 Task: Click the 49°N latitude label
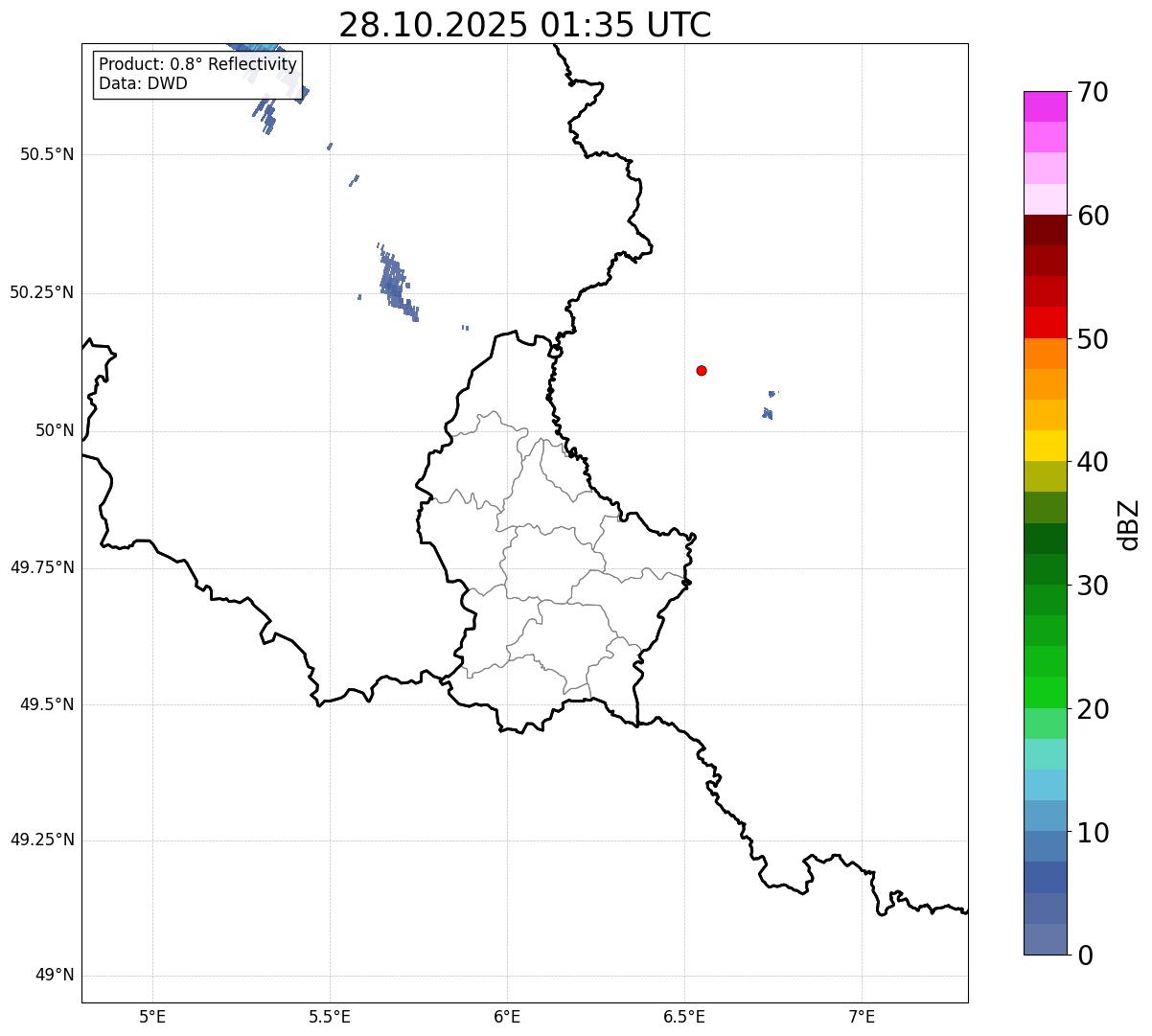[55, 976]
